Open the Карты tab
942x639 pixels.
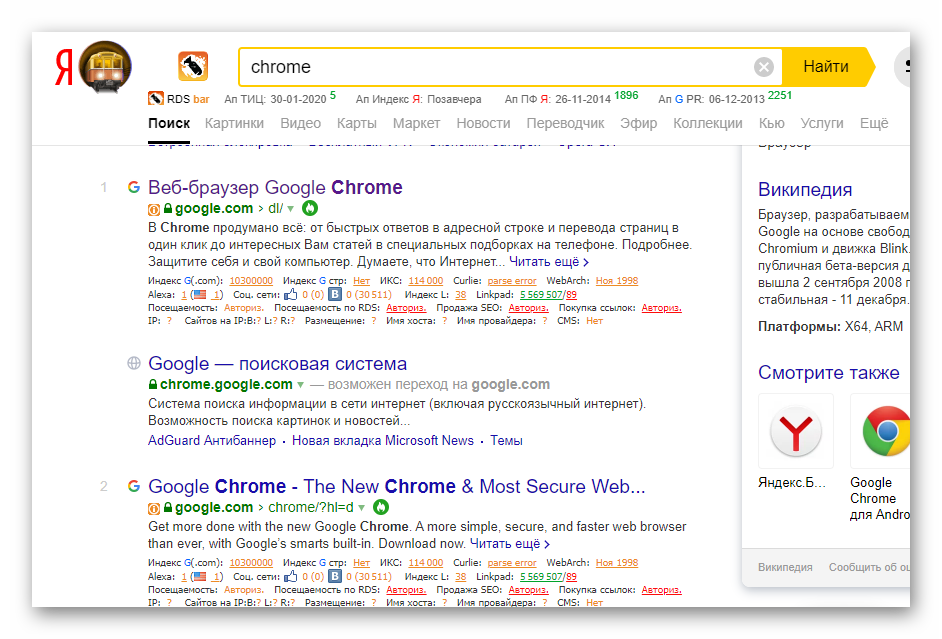(357, 123)
